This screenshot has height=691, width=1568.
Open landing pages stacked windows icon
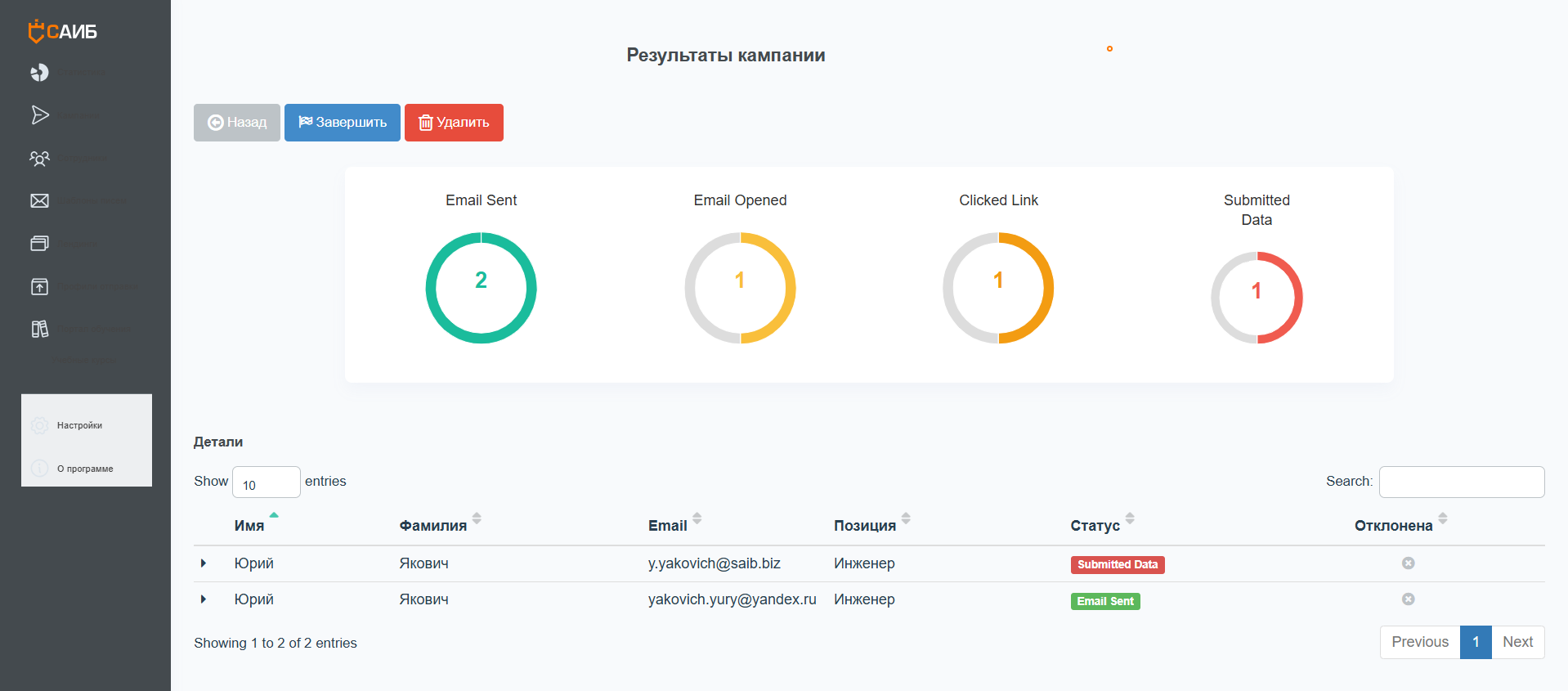(x=39, y=244)
